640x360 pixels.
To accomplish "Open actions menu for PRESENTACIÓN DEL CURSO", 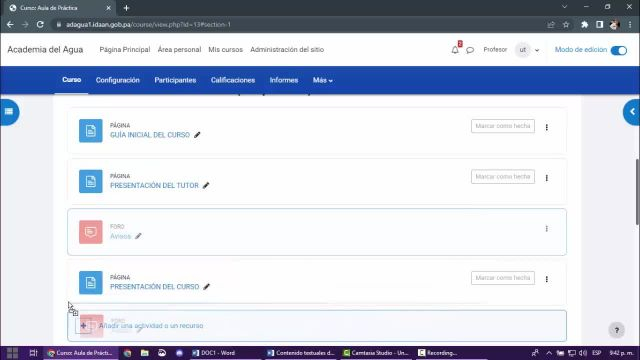I will 547,279.
